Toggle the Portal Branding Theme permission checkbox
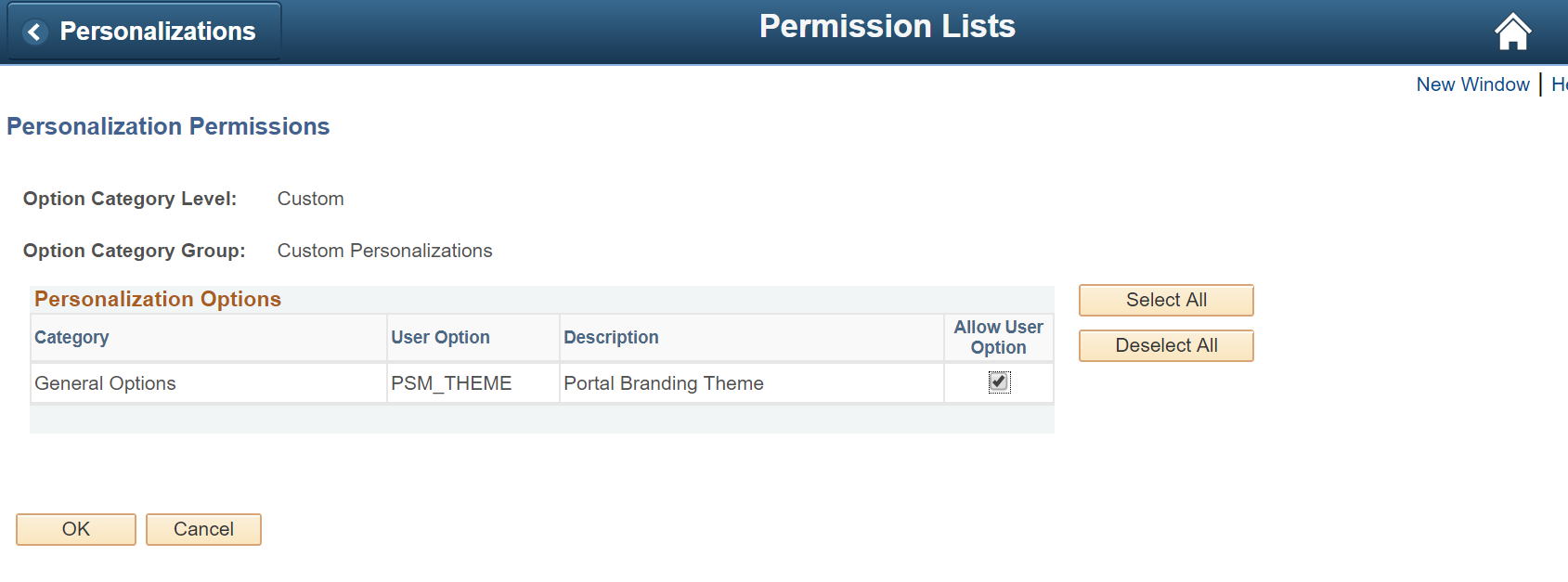This screenshot has height=582, width=1568. [998, 382]
